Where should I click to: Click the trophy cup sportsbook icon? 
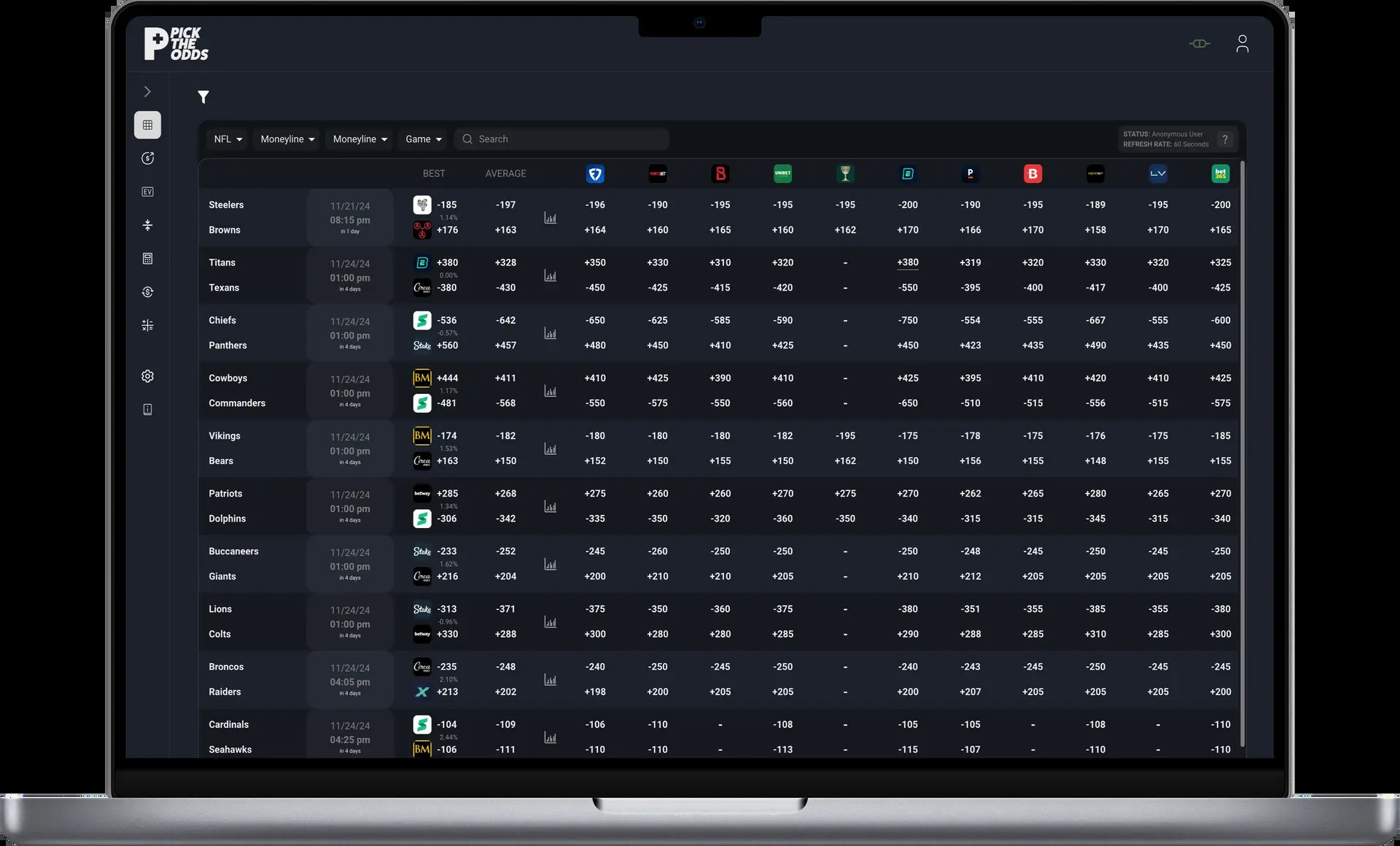(845, 174)
